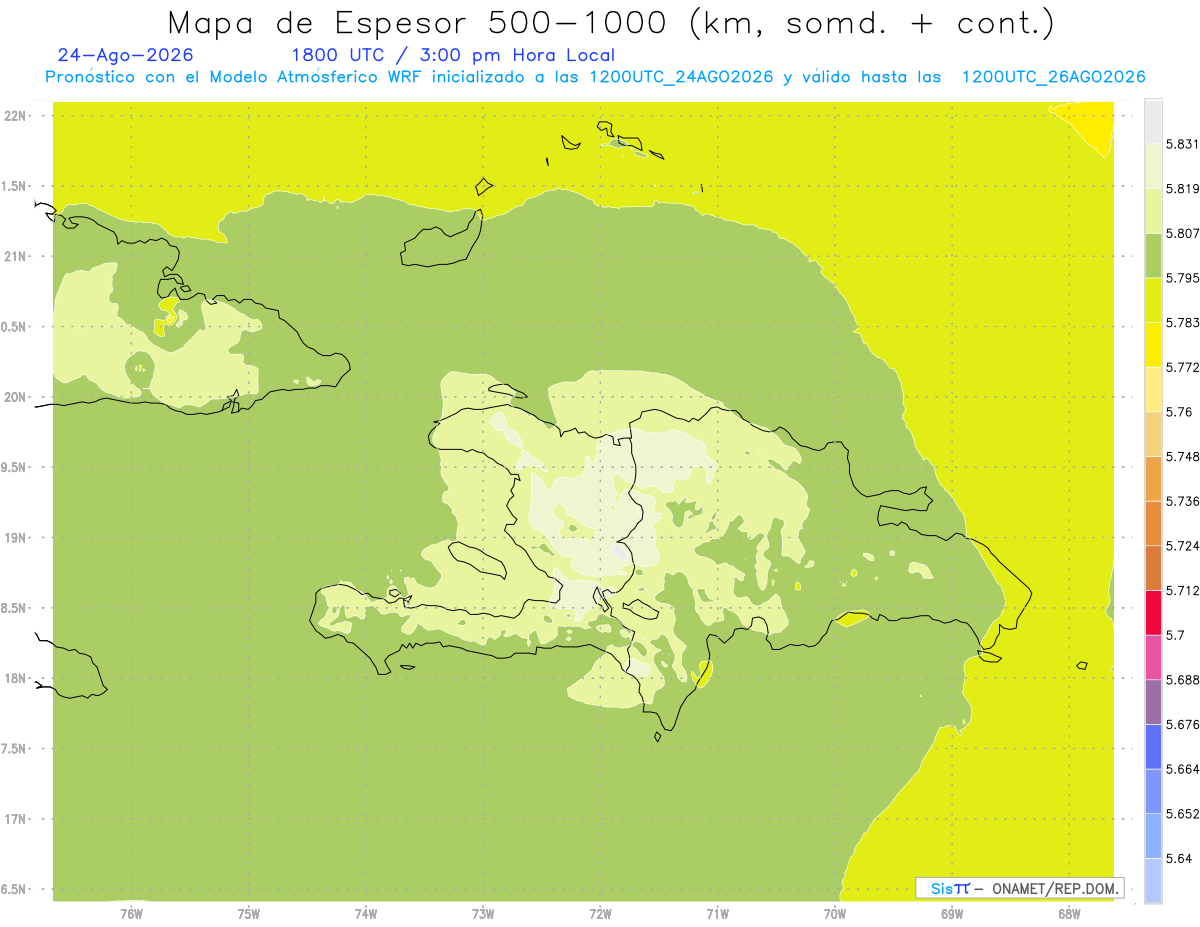Click the '72W' longitude label
The width and height of the screenshot is (1200, 927).
click(x=600, y=913)
